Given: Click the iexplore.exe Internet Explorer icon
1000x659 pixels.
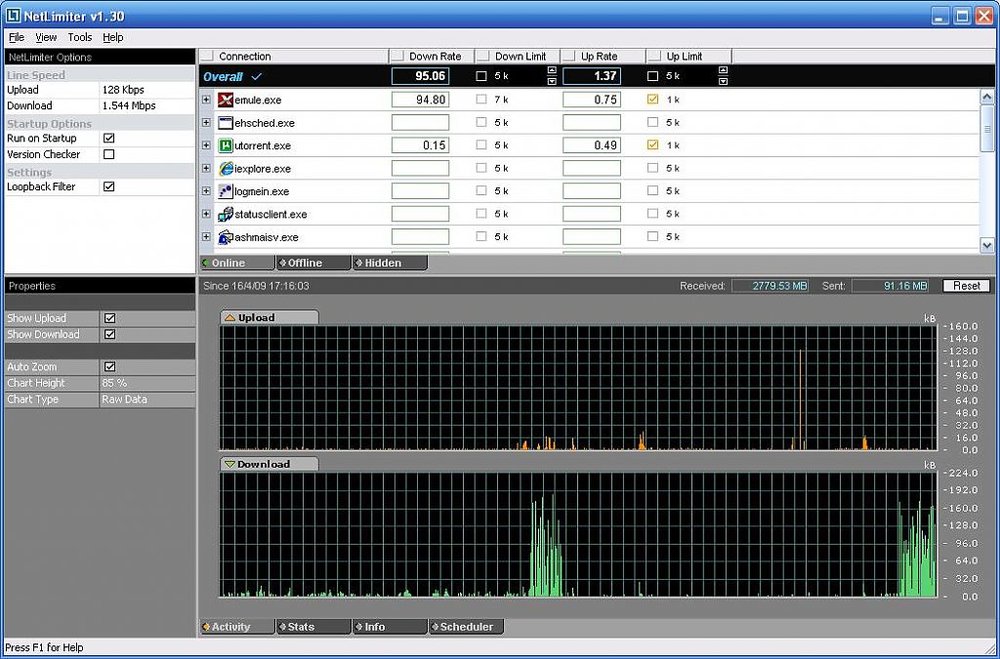Looking at the screenshot, I should coord(226,168).
